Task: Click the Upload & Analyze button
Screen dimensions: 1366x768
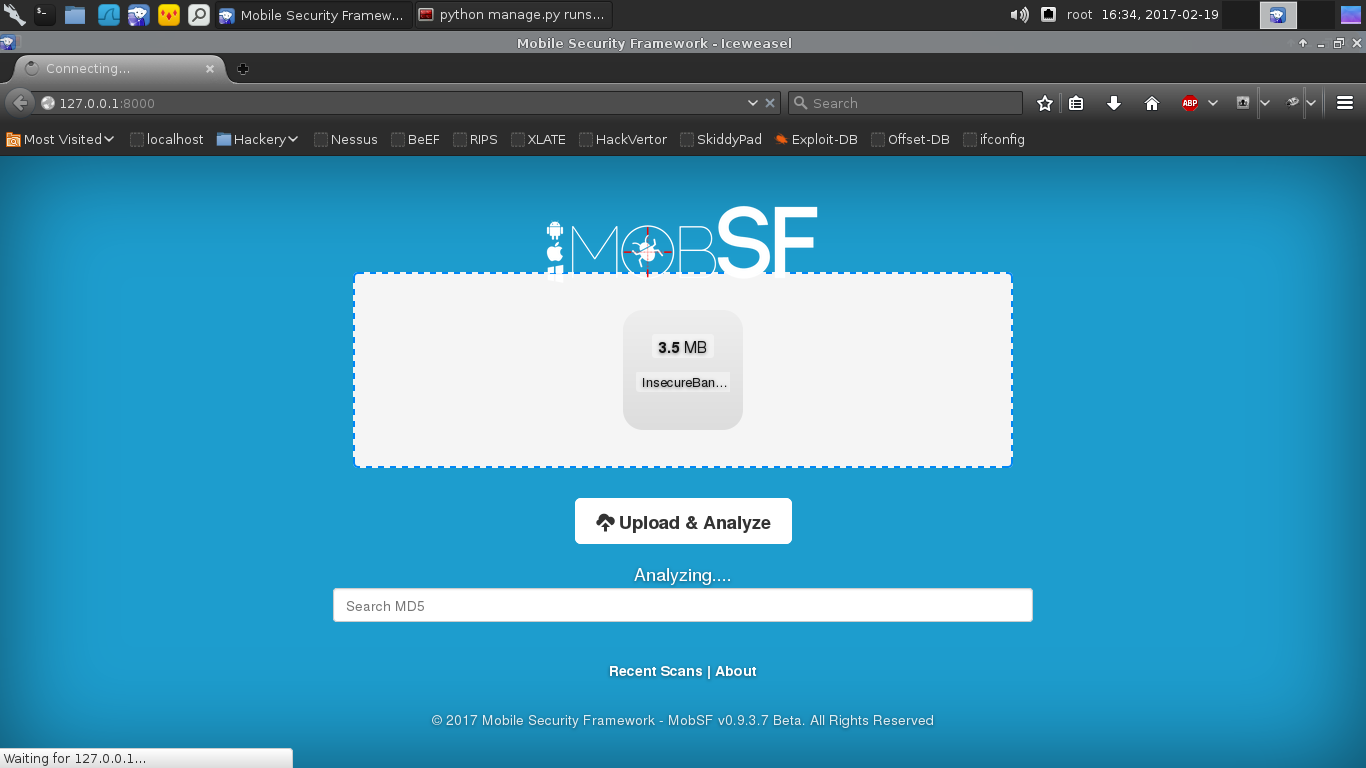Action: [x=683, y=522]
